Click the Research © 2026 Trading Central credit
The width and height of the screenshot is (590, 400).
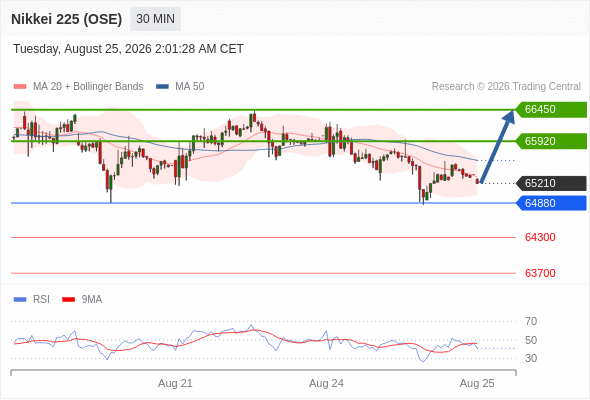506,87
